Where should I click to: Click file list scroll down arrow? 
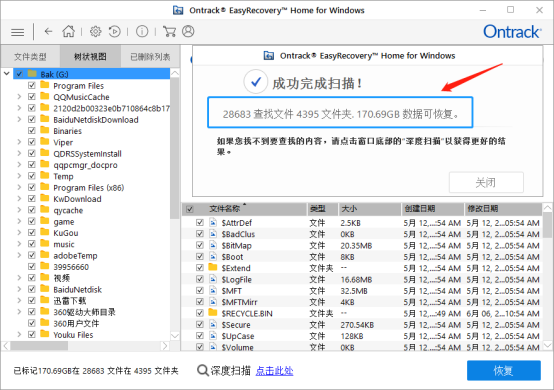click(547, 345)
